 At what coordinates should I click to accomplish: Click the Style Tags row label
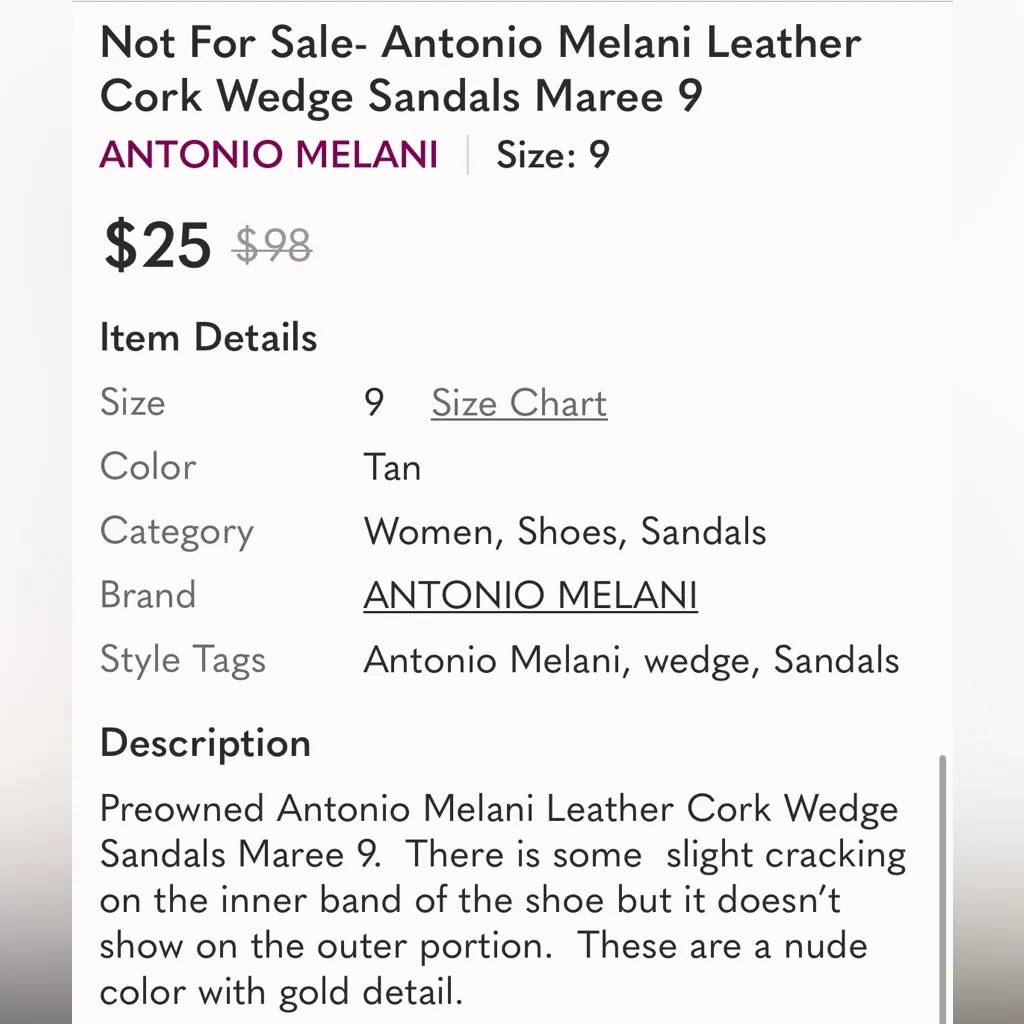tap(183, 660)
